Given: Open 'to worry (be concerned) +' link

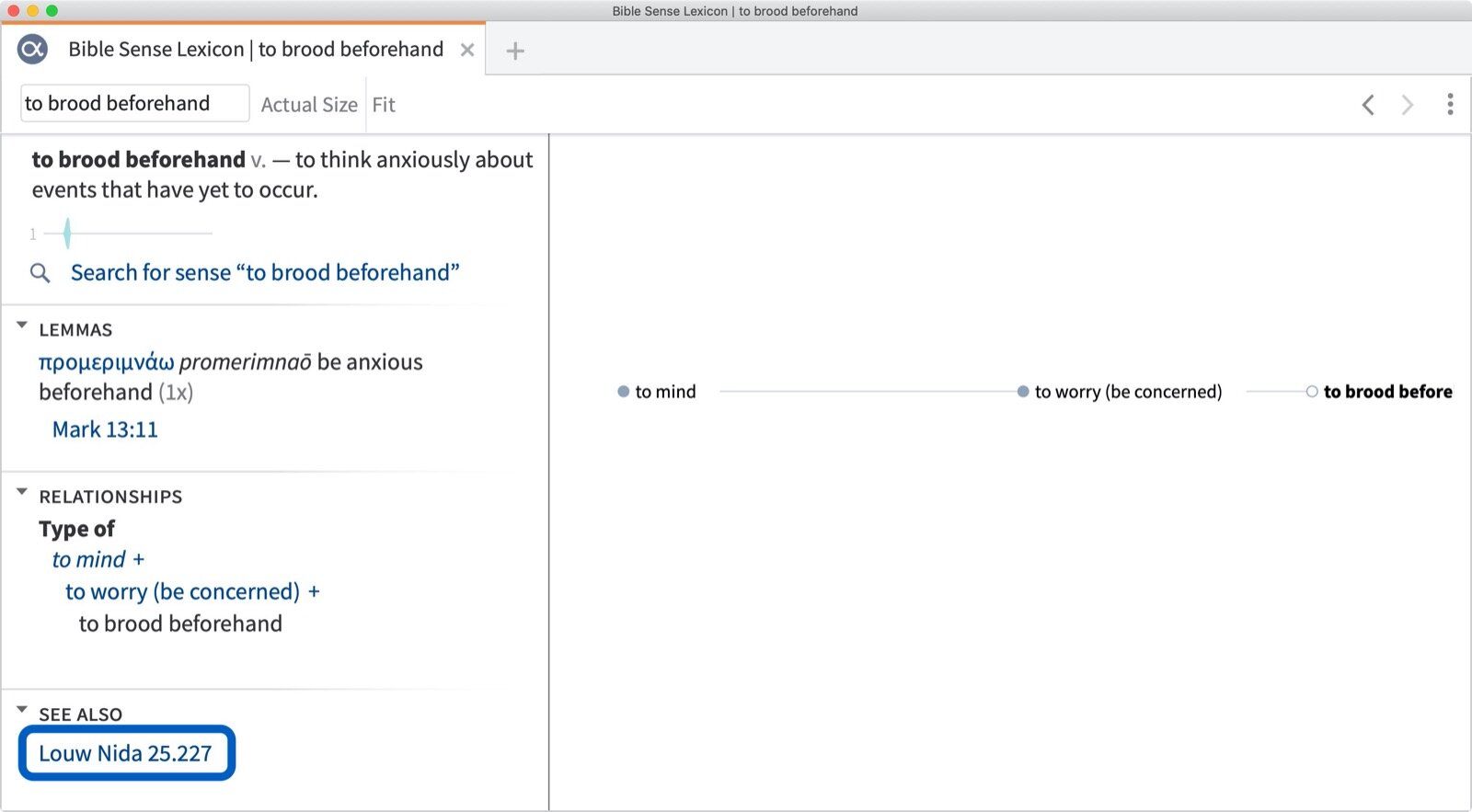Looking at the screenshot, I should click(x=192, y=591).
